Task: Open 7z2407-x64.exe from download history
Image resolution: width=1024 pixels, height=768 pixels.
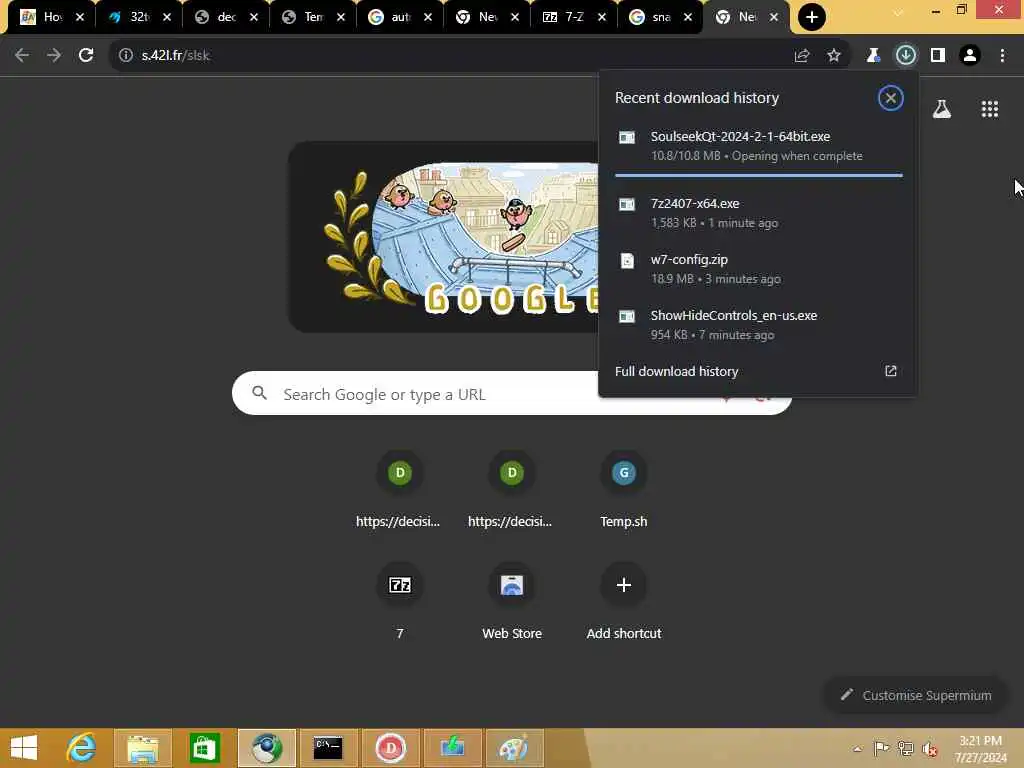Action: coord(758,213)
